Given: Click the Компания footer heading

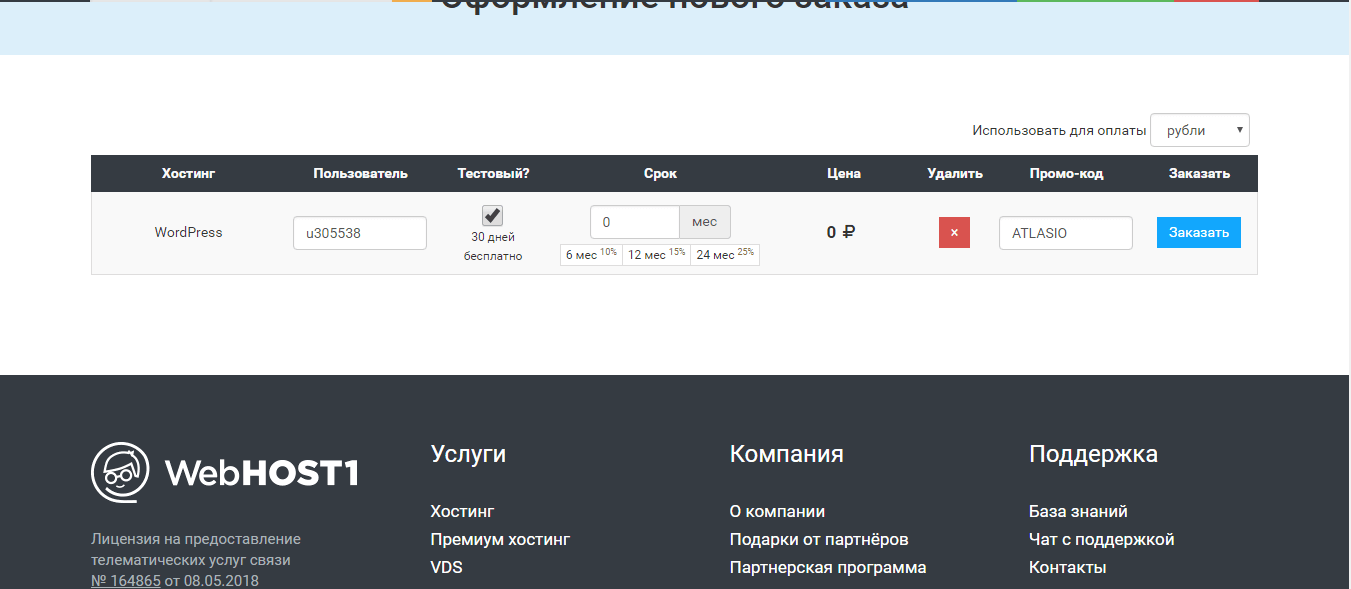Looking at the screenshot, I should (x=787, y=454).
